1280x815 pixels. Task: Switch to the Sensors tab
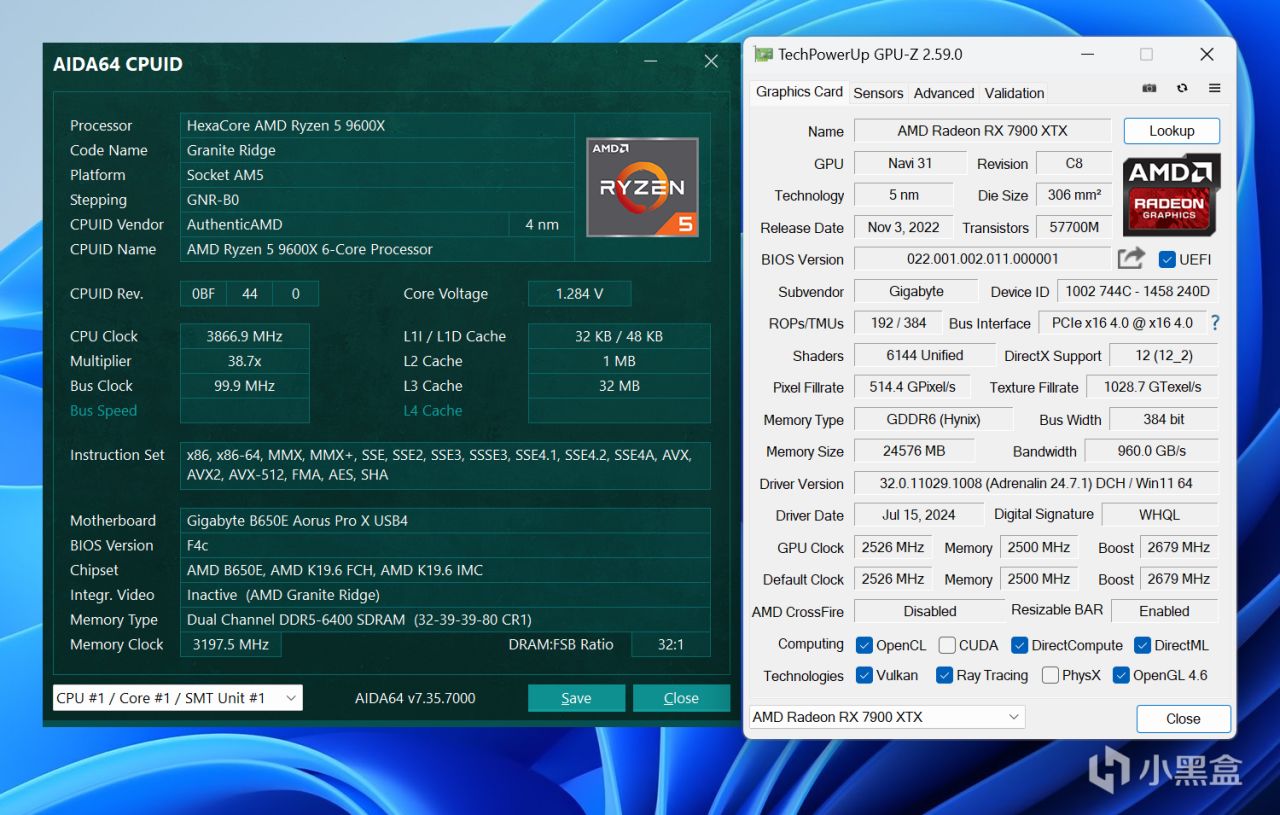point(878,93)
